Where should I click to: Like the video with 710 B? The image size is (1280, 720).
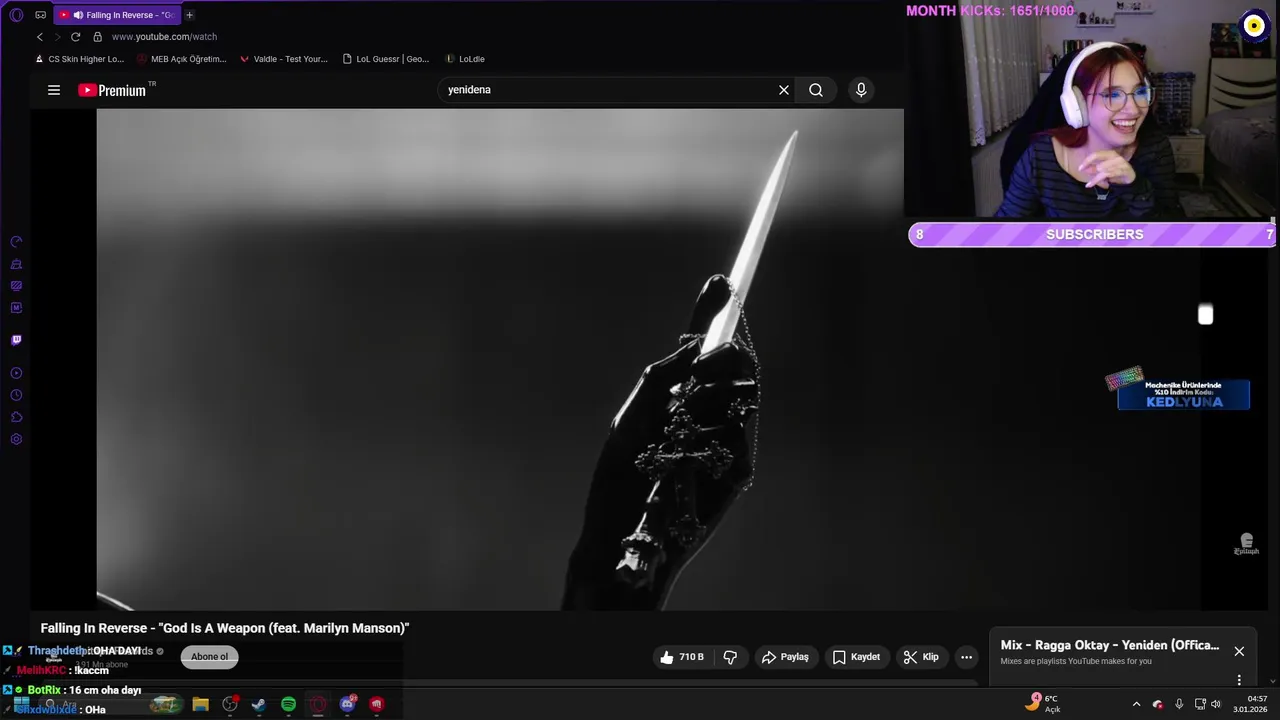[x=682, y=657]
